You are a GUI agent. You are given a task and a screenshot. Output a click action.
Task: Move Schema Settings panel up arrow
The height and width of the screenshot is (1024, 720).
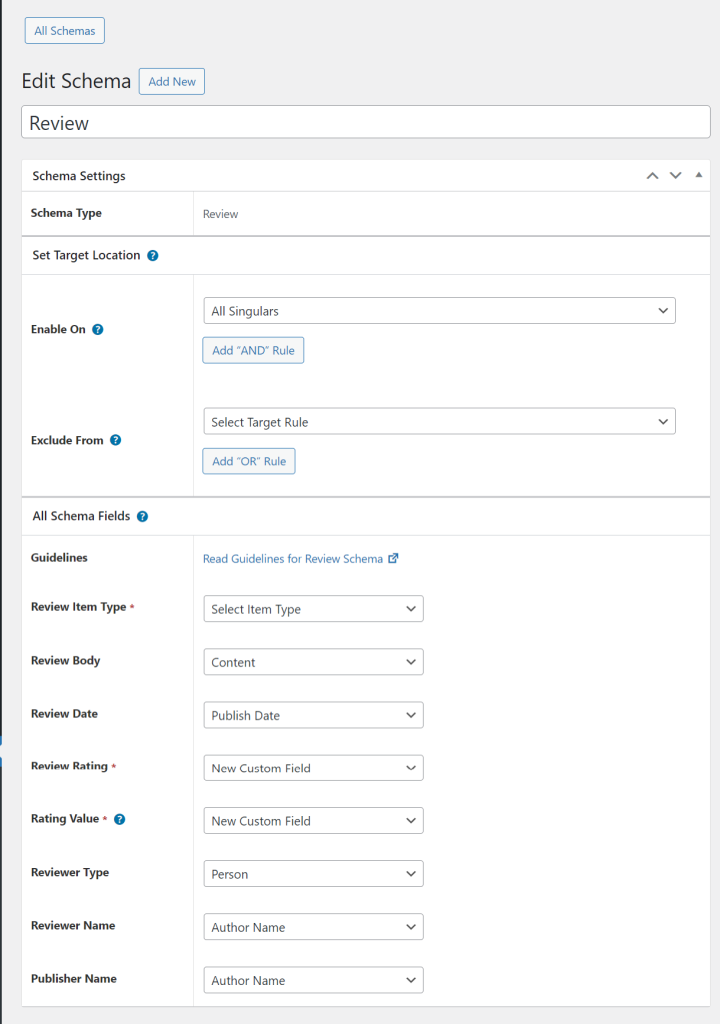[652, 176]
